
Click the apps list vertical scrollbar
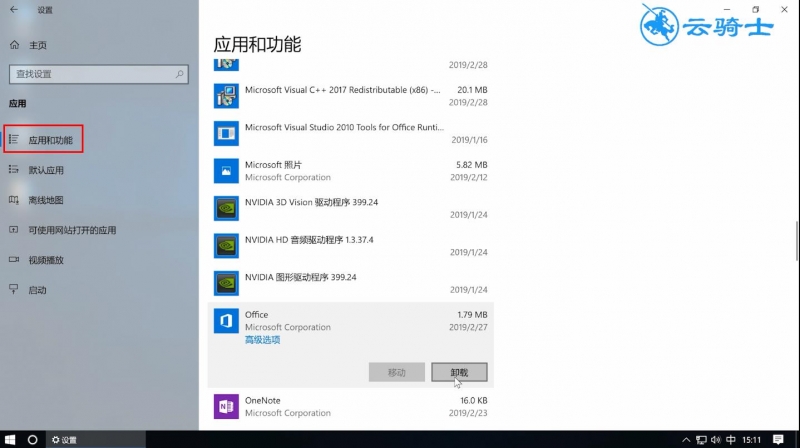click(796, 240)
